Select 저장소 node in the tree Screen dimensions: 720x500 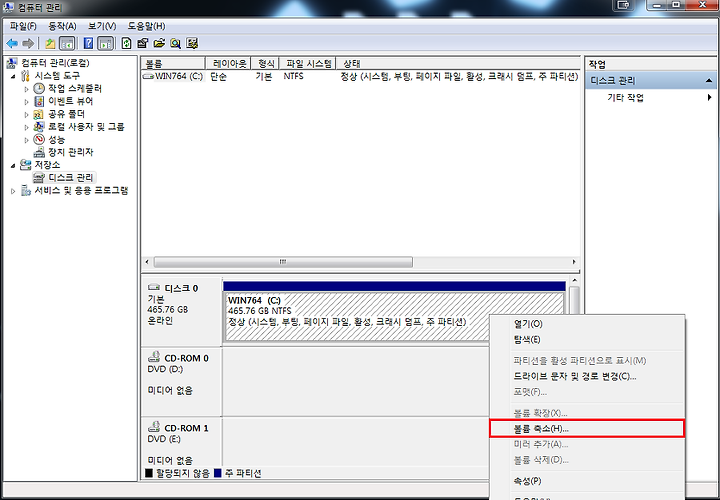click(47, 164)
